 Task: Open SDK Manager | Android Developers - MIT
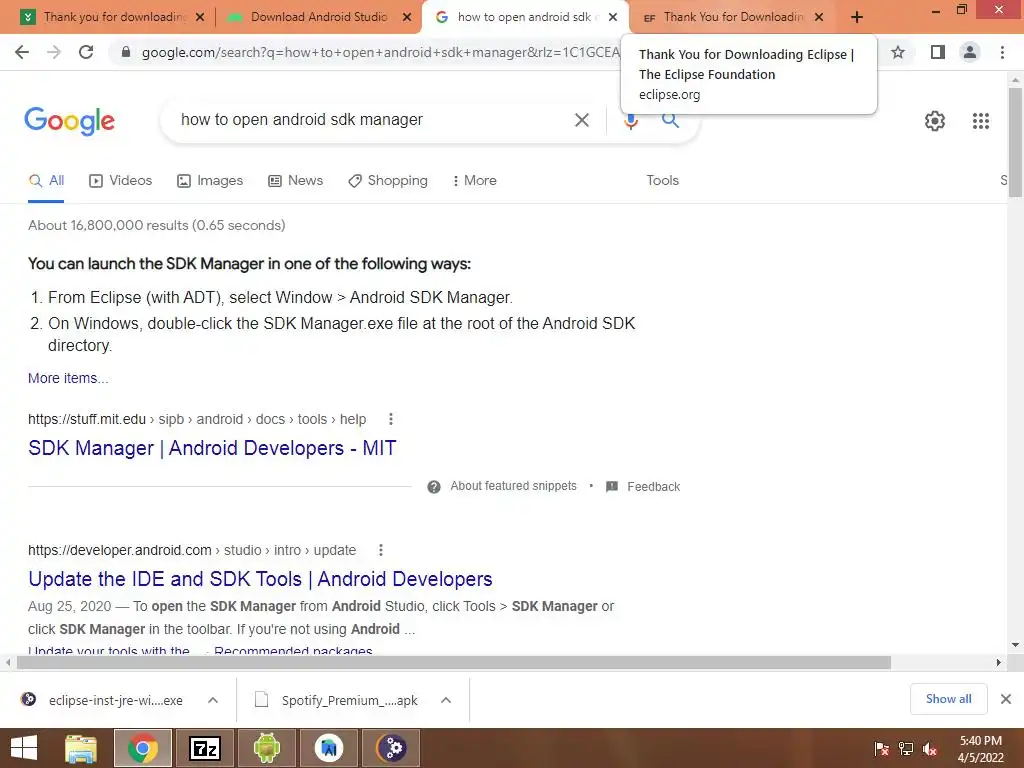pyautogui.click(x=212, y=448)
